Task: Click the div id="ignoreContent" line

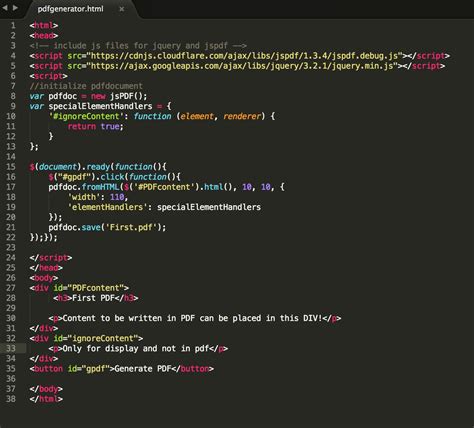Action: [86, 338]
